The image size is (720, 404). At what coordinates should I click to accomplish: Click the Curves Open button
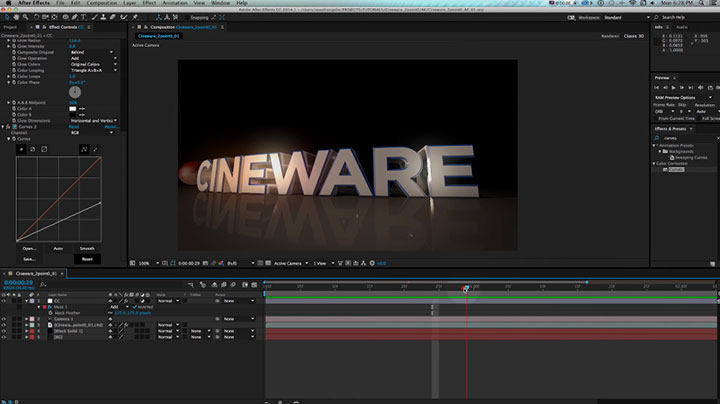coord(29,248)
